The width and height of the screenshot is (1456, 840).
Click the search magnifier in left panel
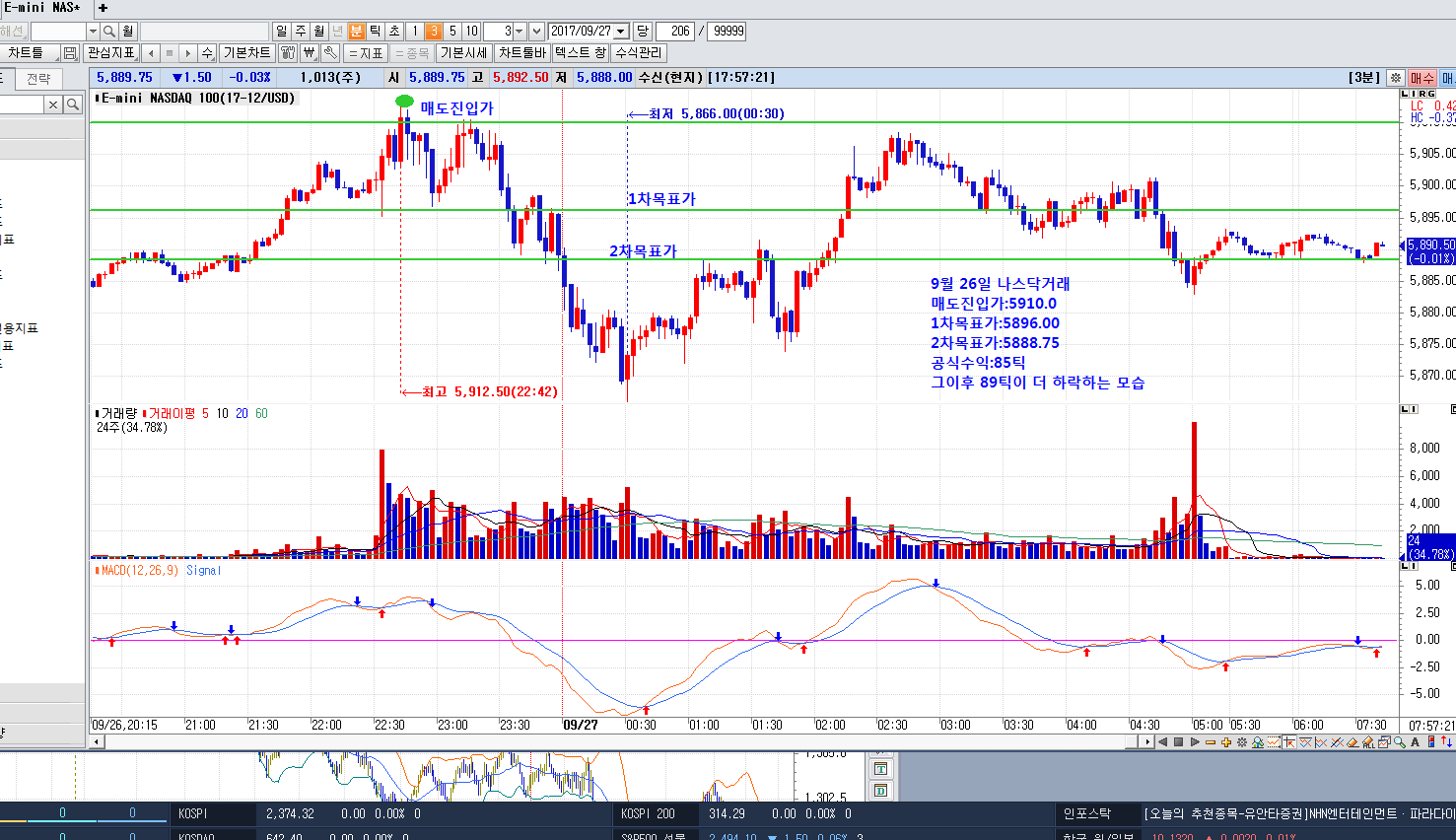coord(73,105)
